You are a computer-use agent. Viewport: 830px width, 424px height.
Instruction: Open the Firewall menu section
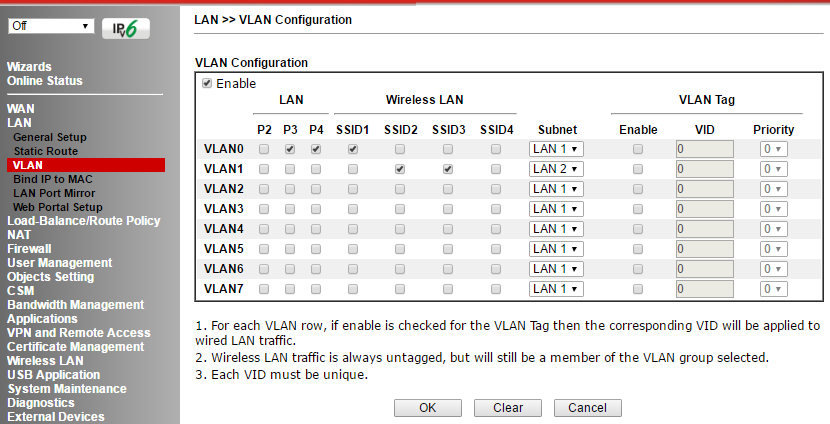(x=29, y=249)
